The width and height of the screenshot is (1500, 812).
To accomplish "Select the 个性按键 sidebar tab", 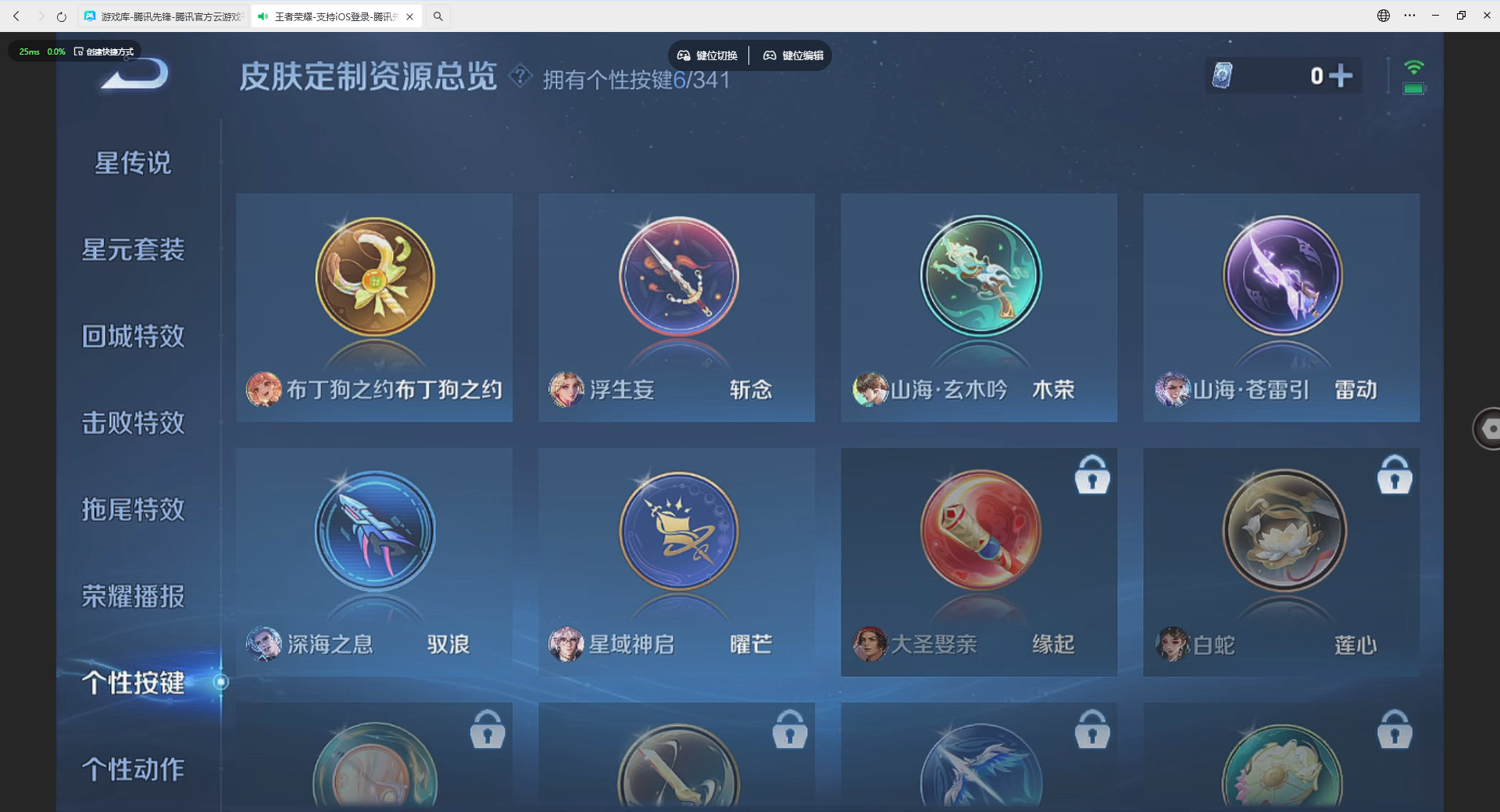I will point(133,683).
